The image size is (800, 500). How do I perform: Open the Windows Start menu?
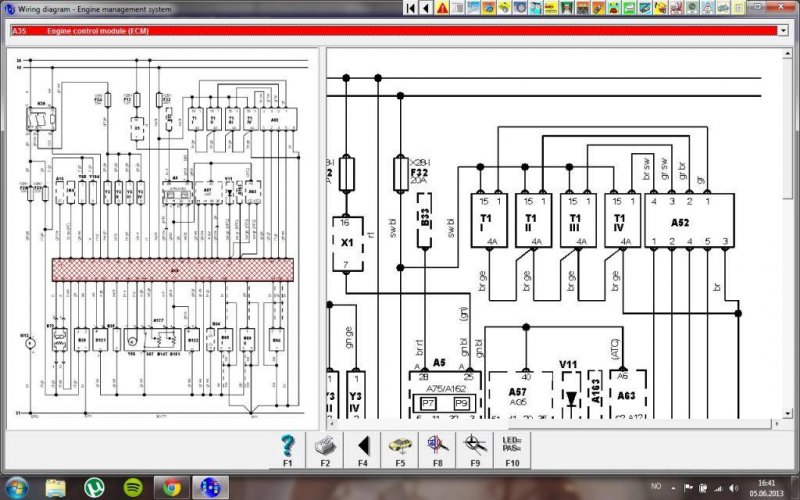pyautogui.click(x=17, y=487)
